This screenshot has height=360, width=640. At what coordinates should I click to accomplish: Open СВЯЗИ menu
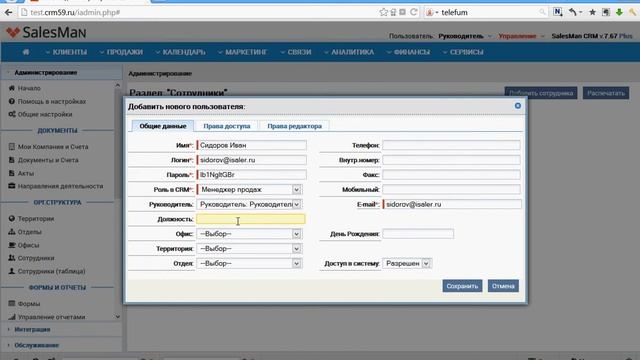point(296,52)
